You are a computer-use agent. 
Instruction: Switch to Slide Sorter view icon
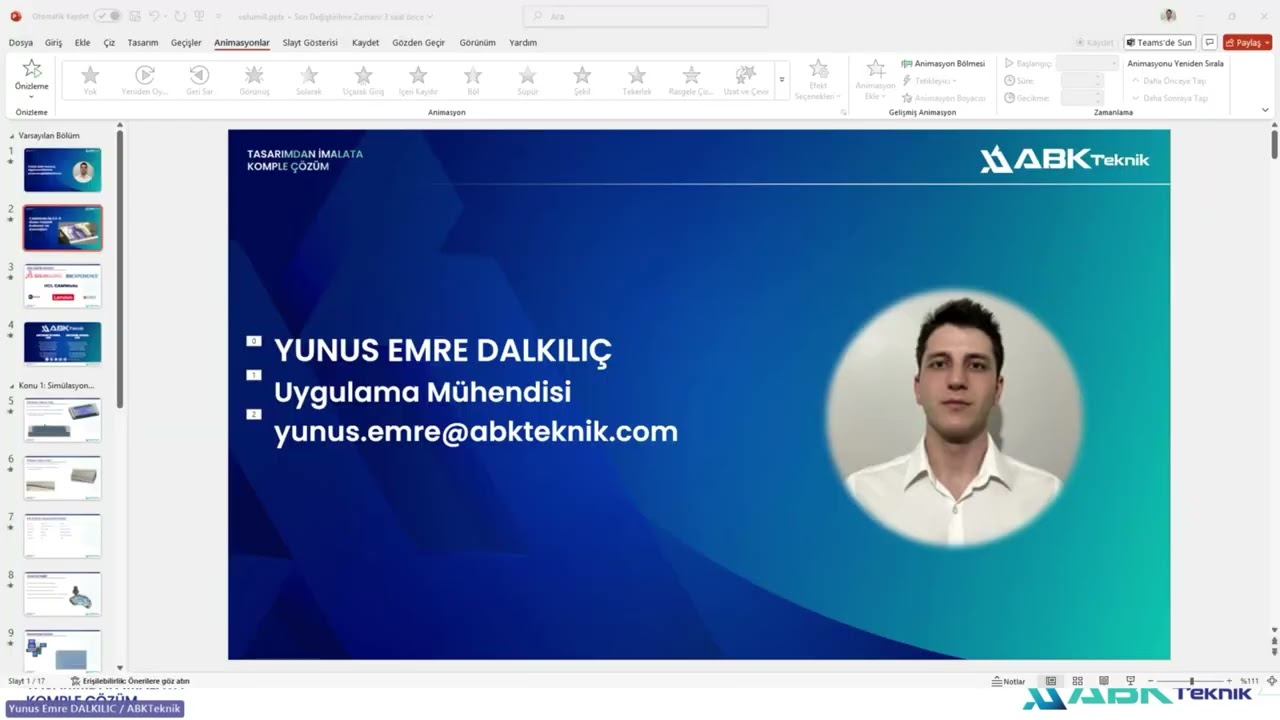(x=1077, y=681)
